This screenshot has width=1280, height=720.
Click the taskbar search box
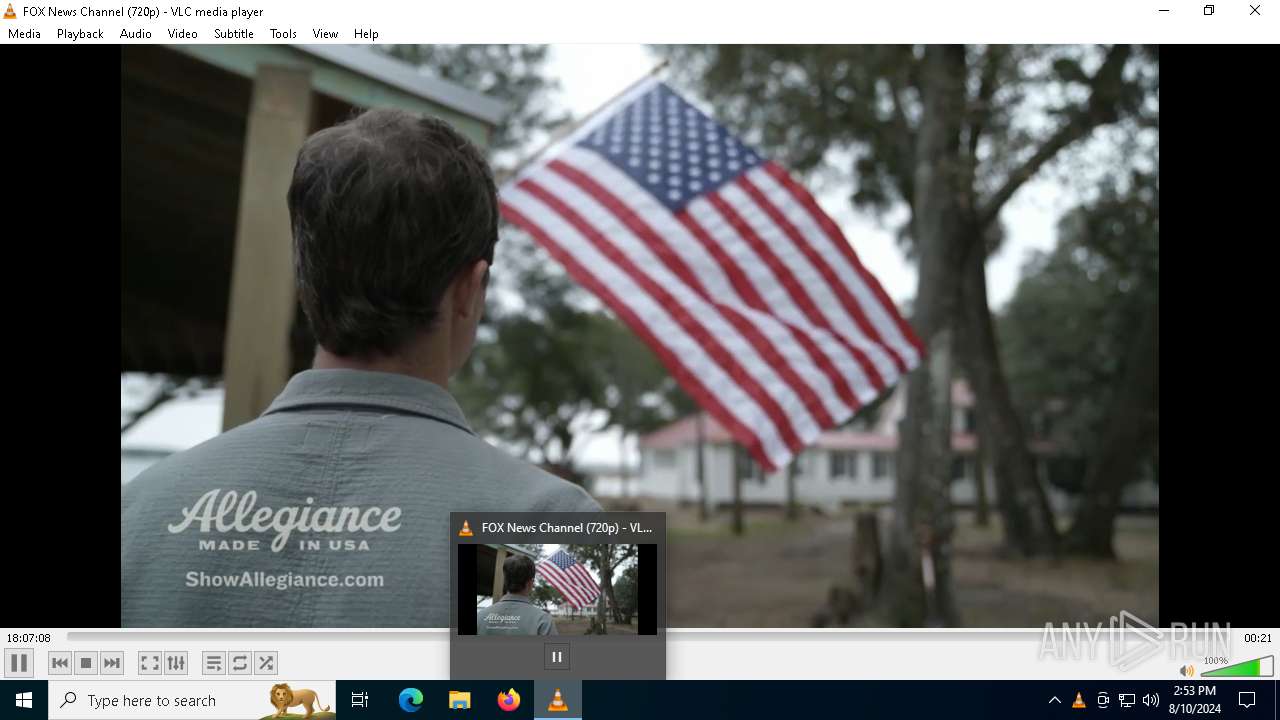click(x=192, y=700)
